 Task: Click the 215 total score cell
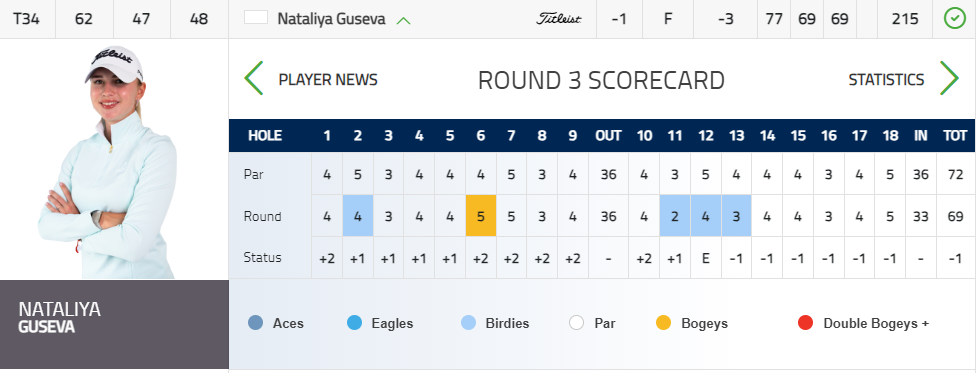pos(905,19)
